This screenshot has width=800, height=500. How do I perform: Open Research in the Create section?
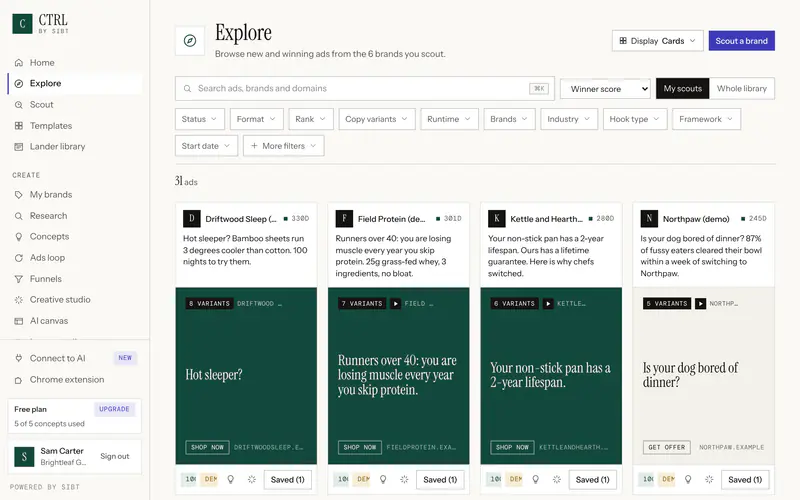pos(74,216)
